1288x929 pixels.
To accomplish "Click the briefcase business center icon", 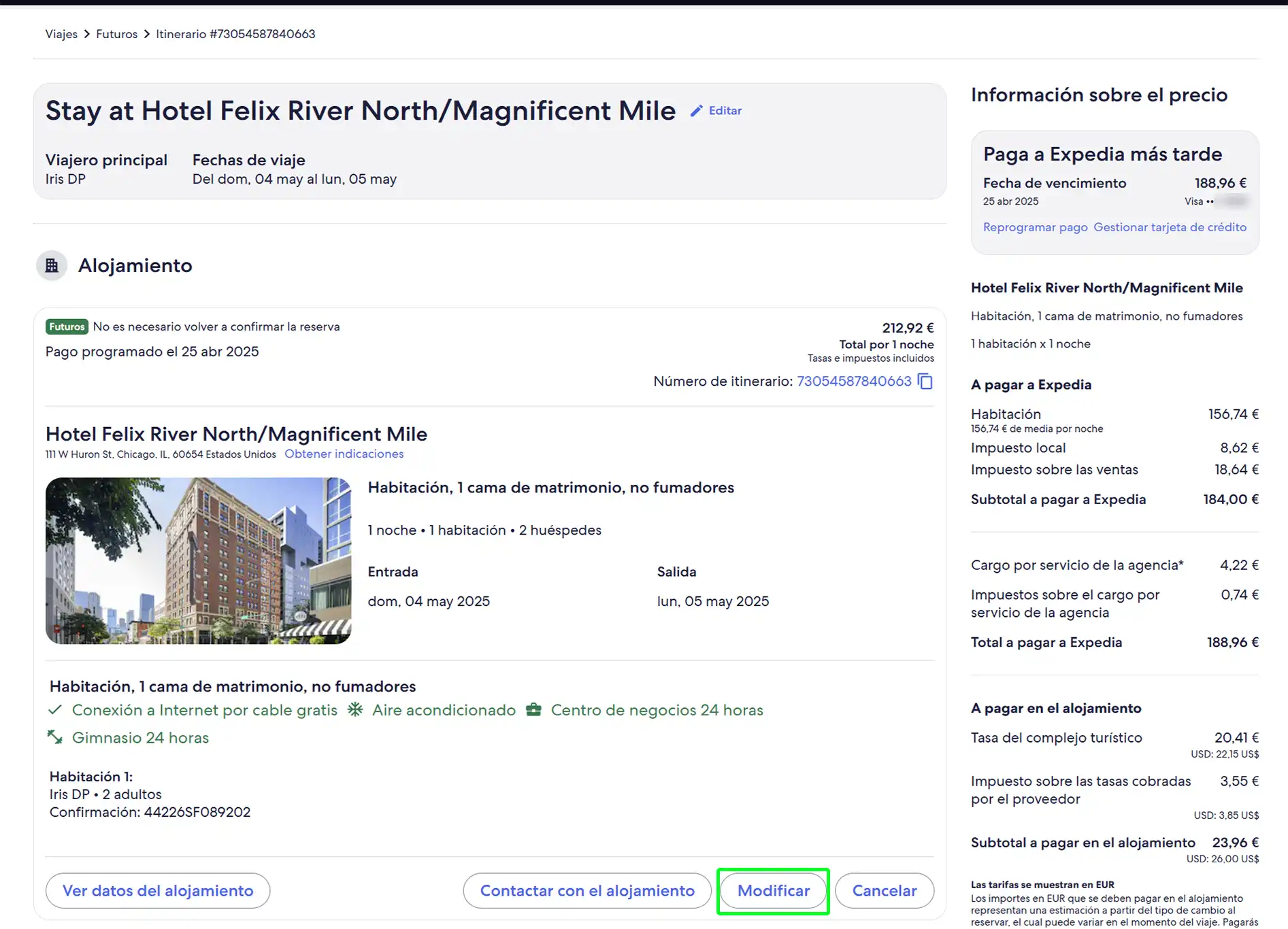I will click(533, 710).
